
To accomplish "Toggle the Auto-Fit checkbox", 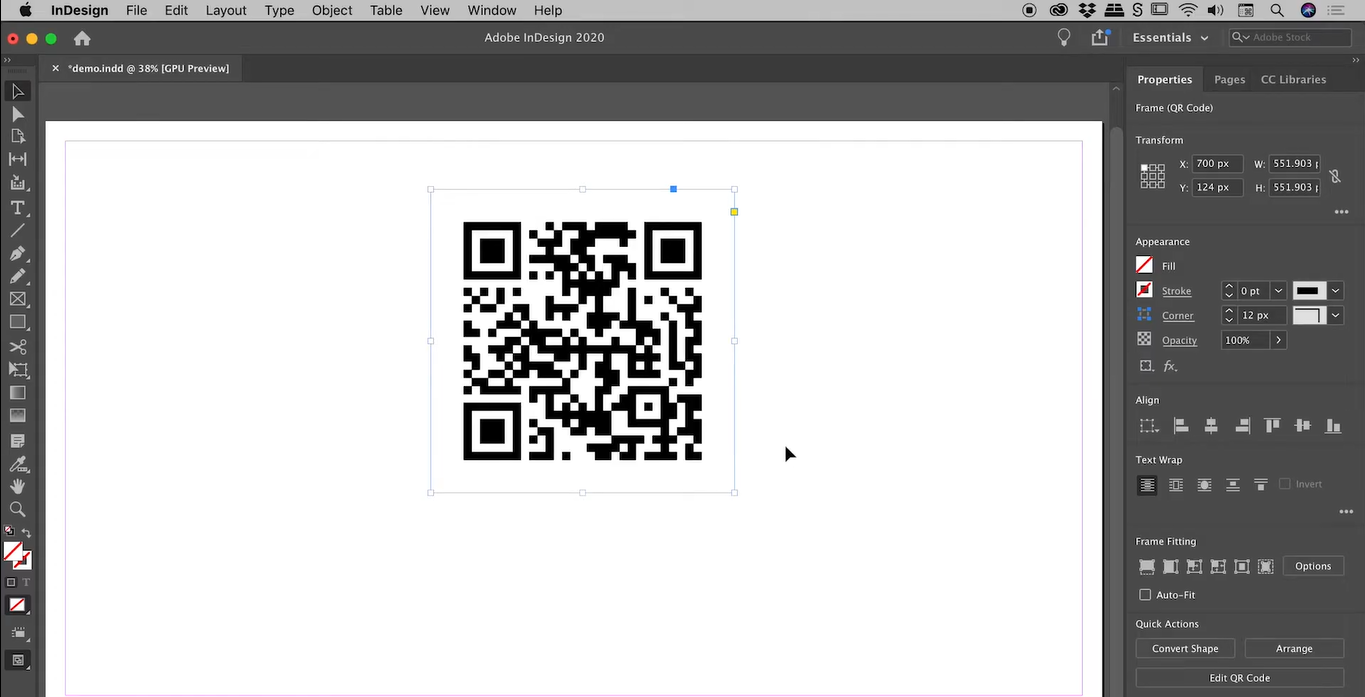I will point(1145,594).
